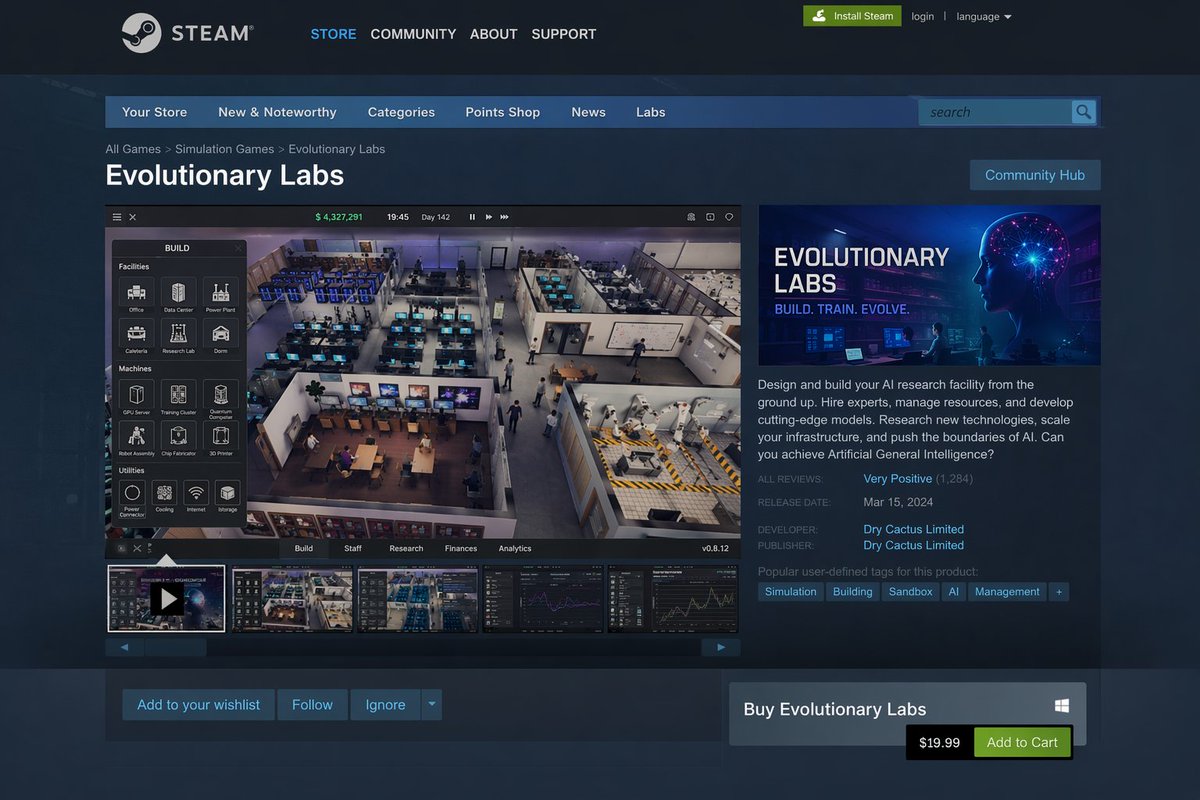The height and width of the screenshot is (800, 1200).
Task: Click Add to your wishlist
Action: coord(198,704)
